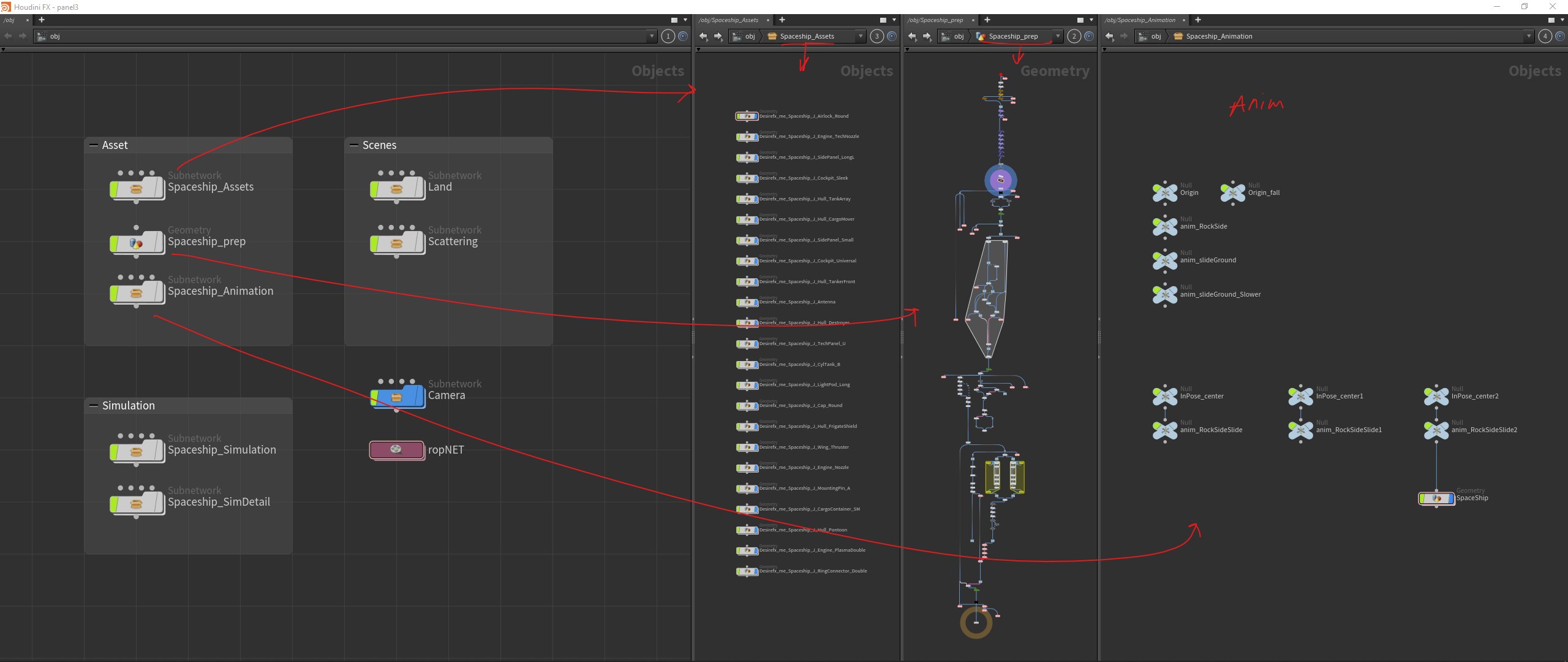This screenshot has height=662, width=1568.
Task: Select the SpaceShip geometry node icon
Action: pos(1436,498)
